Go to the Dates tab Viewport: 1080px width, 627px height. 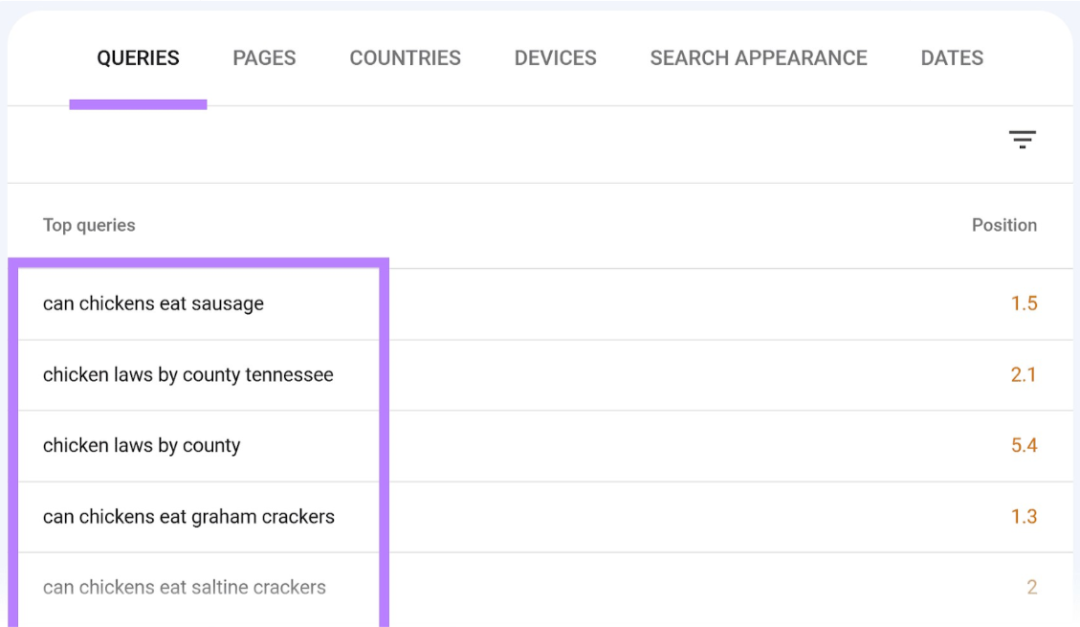[x=952, y=58]
